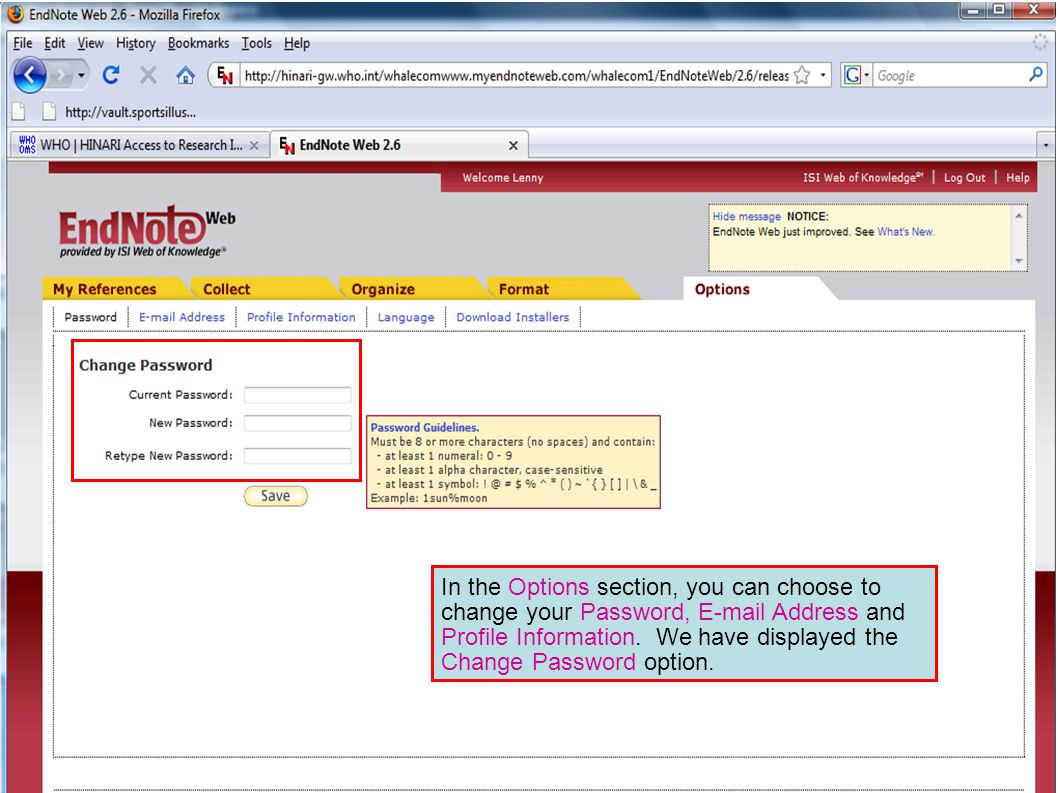The image size is (1058, 793).
Task: Click the 'Change Password' heading
Action: 146,365
